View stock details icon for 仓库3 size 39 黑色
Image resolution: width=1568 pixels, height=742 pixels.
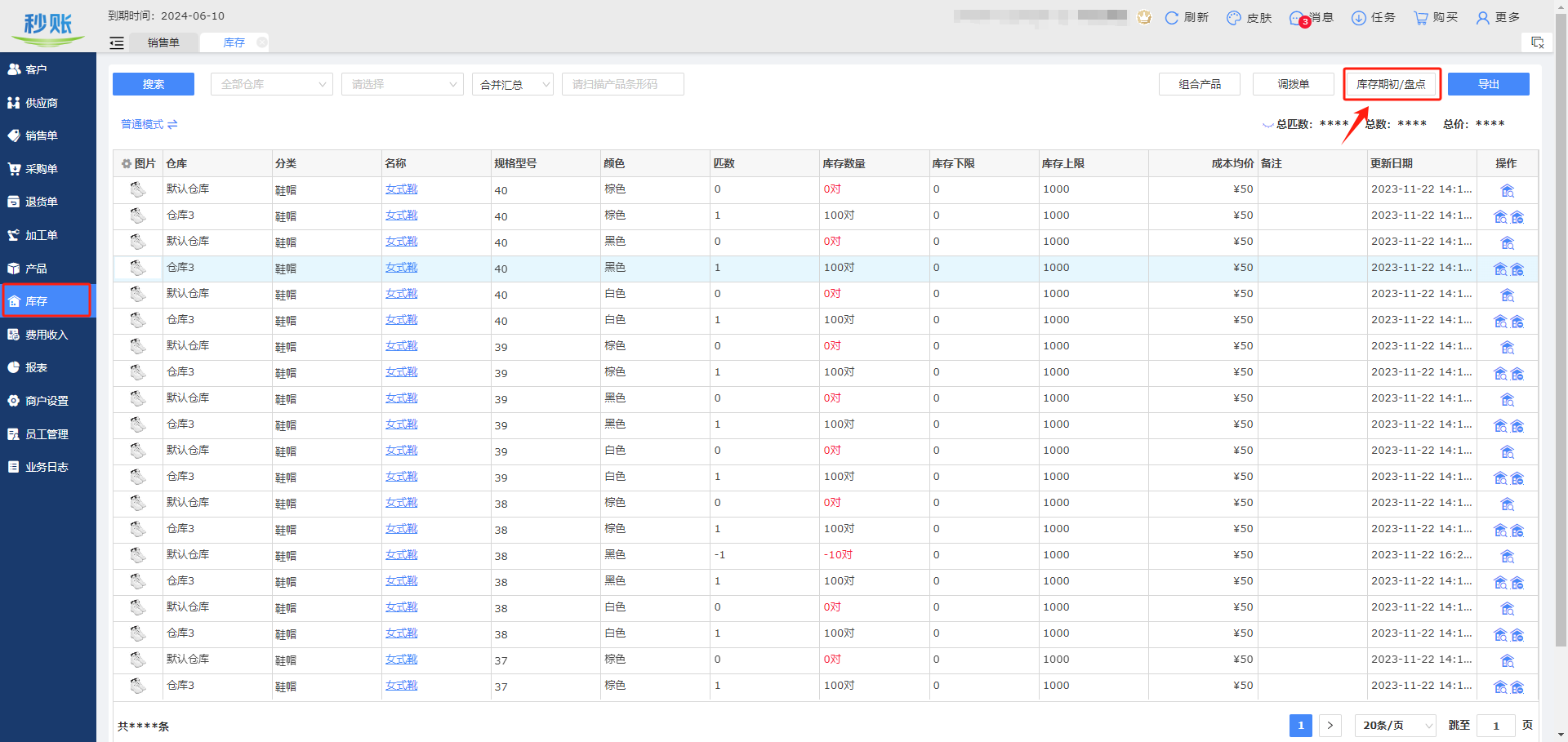pos(1500,426)
